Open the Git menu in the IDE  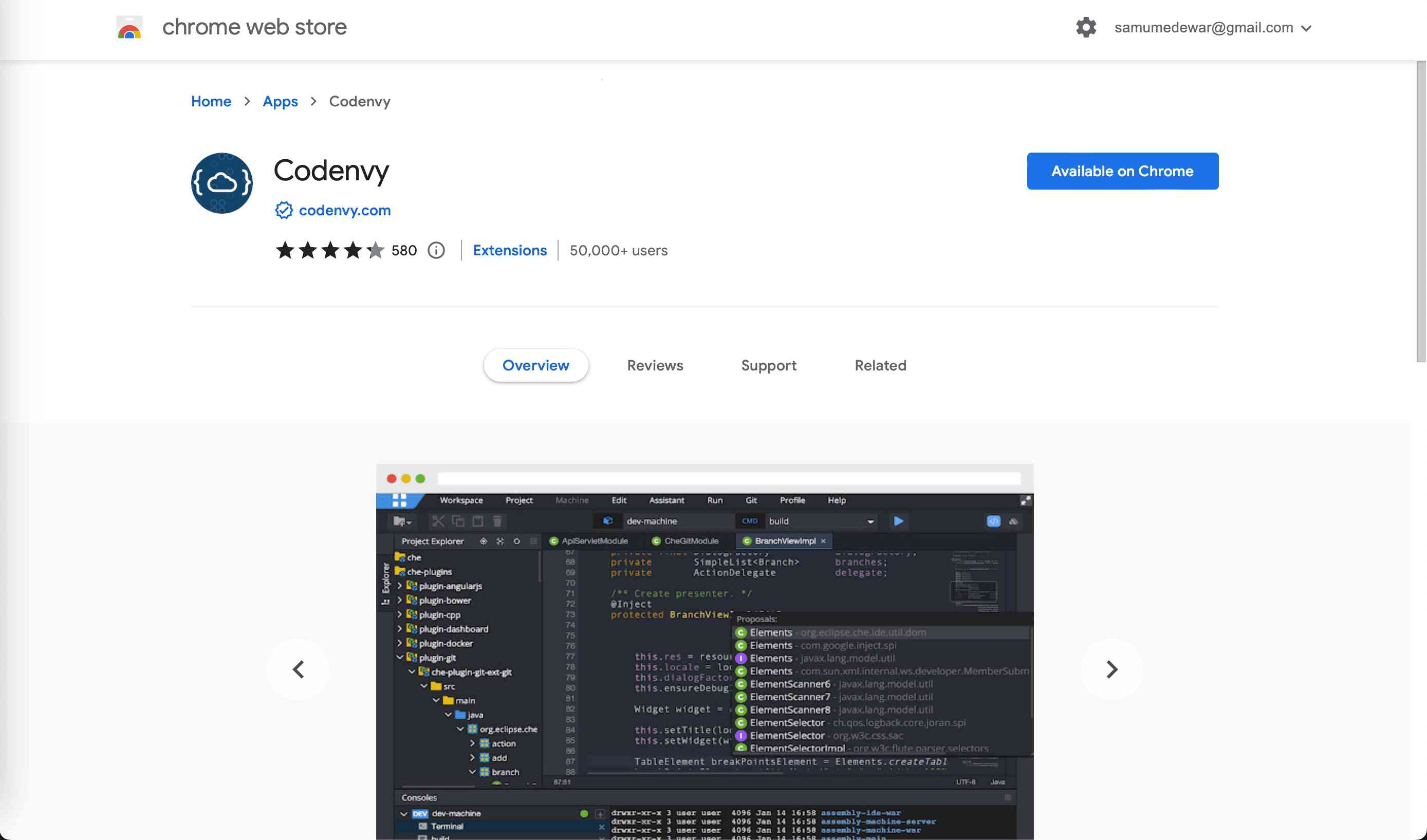(751, 500)
